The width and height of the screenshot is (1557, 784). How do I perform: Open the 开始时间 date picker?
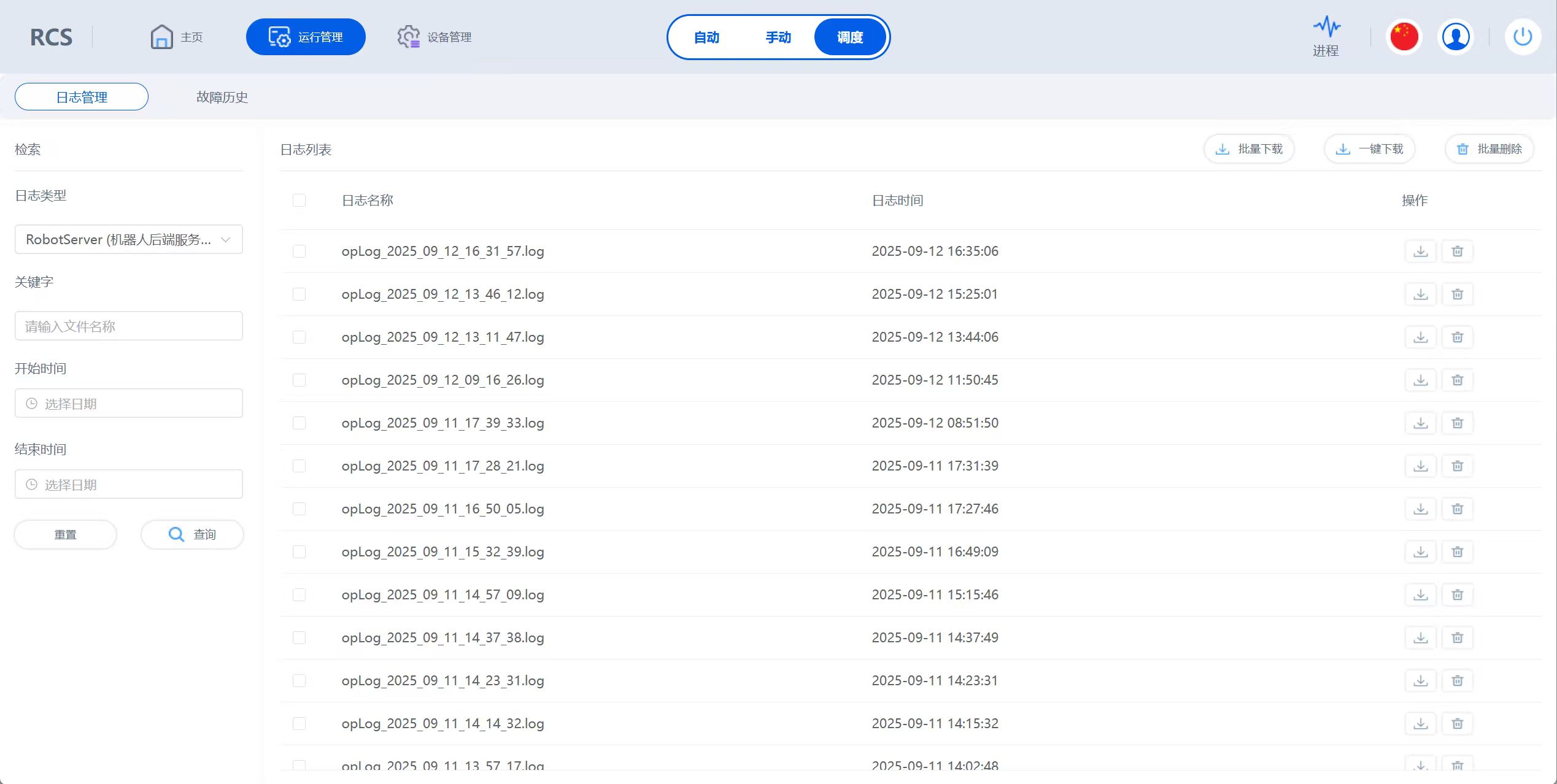click(x=128, y=404)
